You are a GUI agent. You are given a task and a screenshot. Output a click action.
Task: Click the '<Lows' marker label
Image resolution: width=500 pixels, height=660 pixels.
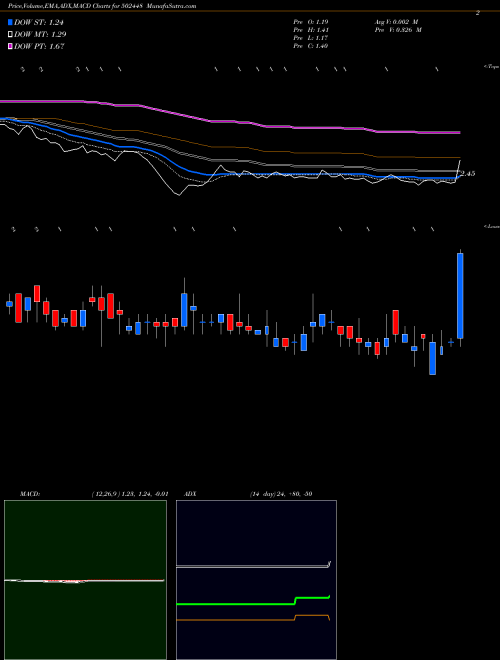click(x=492, y=226)
